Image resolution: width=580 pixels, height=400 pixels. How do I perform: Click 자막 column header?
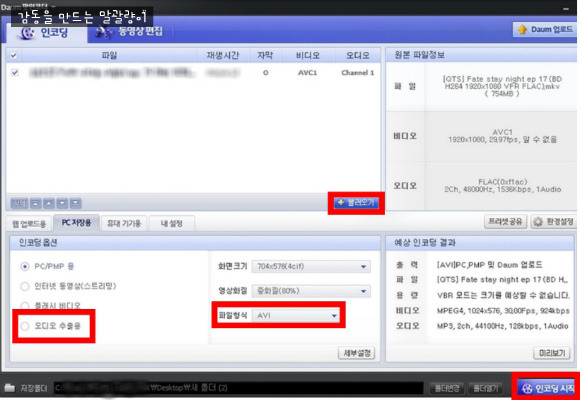pos(265,56)
